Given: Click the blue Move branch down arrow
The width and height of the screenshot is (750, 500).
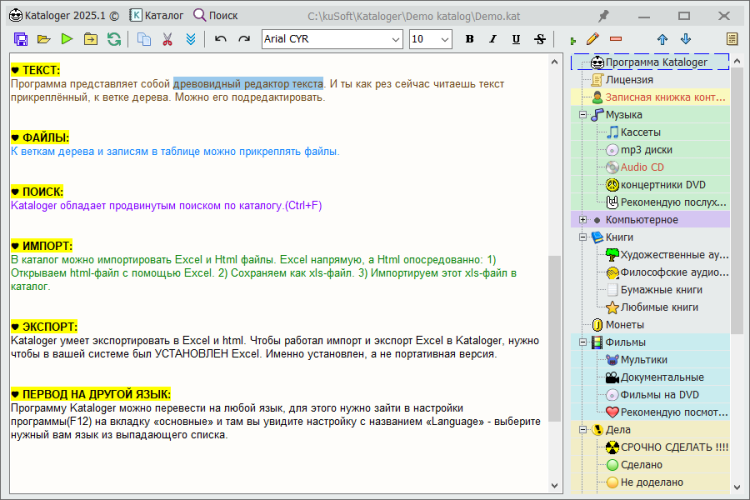Looking at the screenshot, I should 686,39.
